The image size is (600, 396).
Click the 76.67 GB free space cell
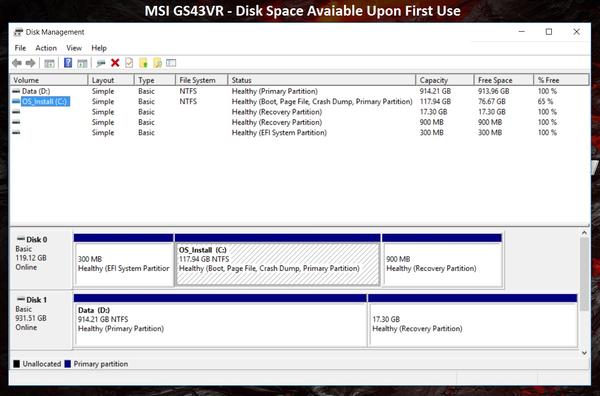click(x=492, y=101)
